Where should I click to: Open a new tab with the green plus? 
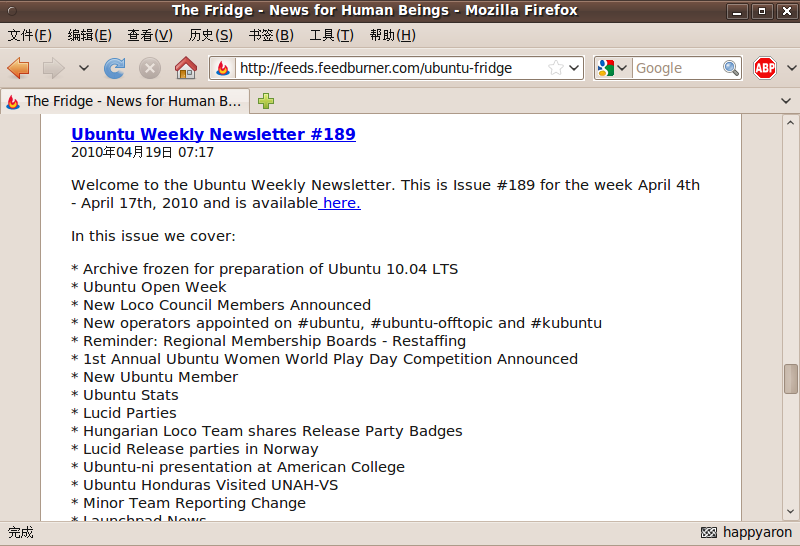pos(266,101)
